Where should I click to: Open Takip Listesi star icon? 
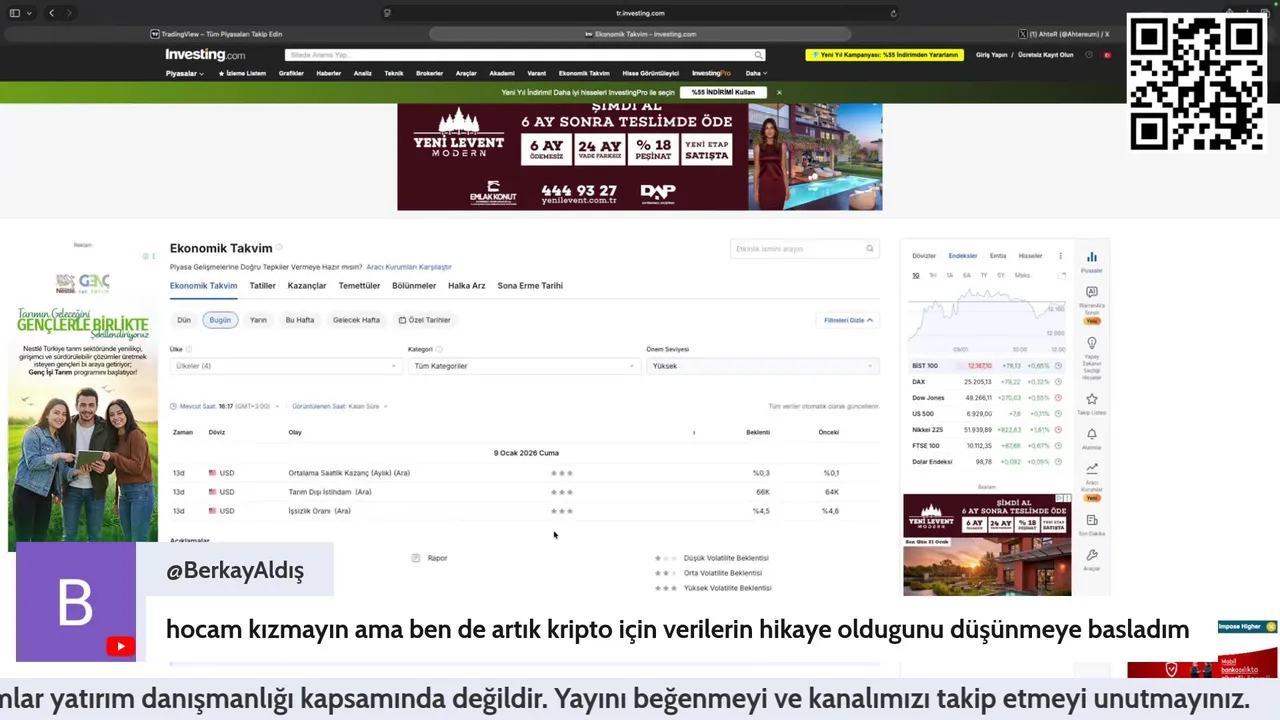pos(1091,399)
